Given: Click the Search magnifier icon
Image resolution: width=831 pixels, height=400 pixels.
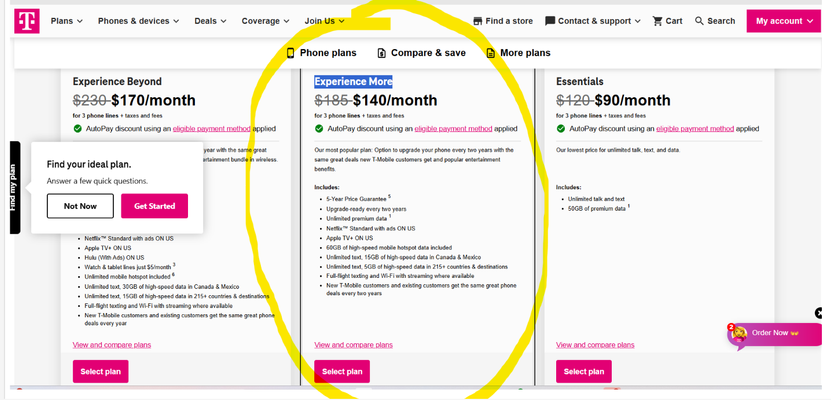Looking at the screenshot, I should 700,21.
